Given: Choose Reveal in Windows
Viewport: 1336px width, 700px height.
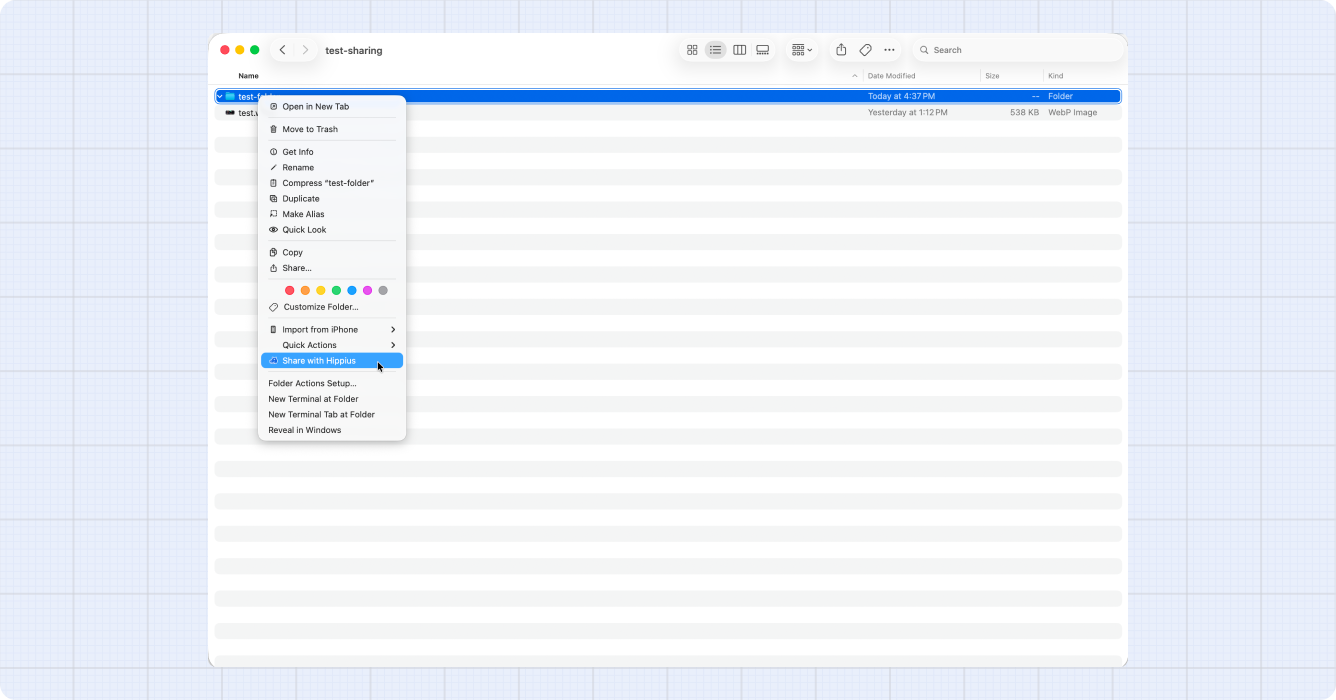Looking at the screenshot, I should [x=332, y=430].
